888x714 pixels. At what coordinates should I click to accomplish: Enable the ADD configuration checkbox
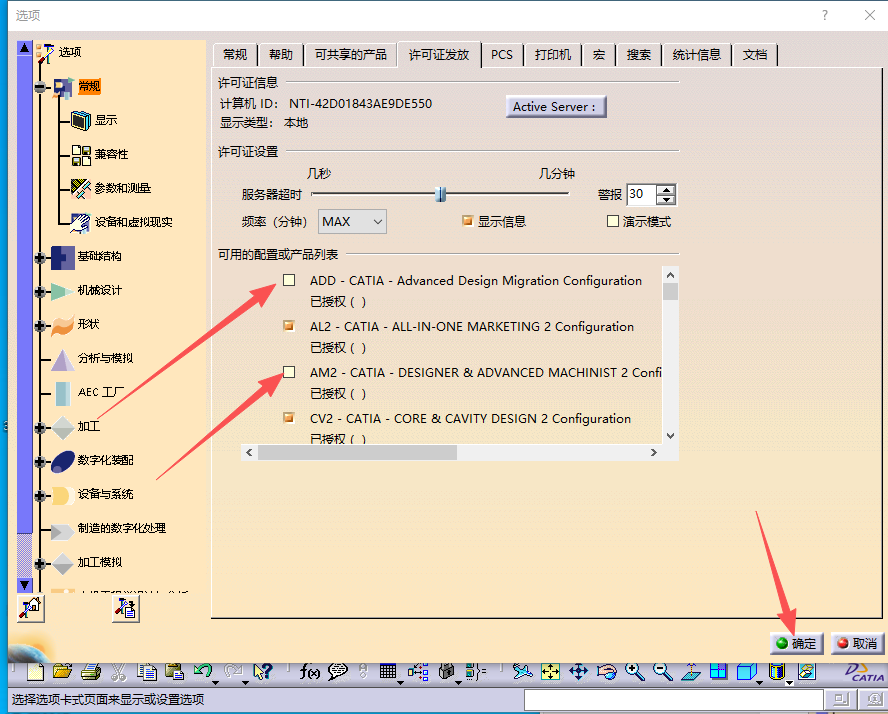click(289, 280)
